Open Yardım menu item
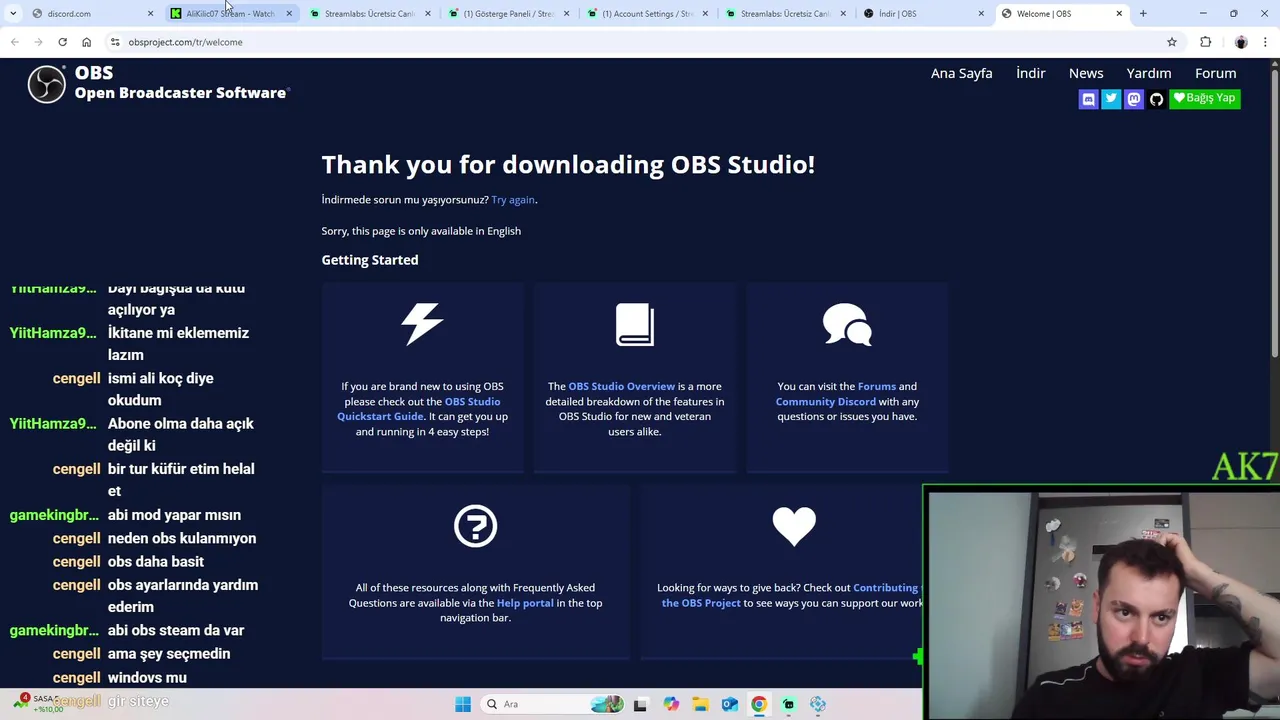The width and height of the screenshot is (1280, 720). 1149,73
